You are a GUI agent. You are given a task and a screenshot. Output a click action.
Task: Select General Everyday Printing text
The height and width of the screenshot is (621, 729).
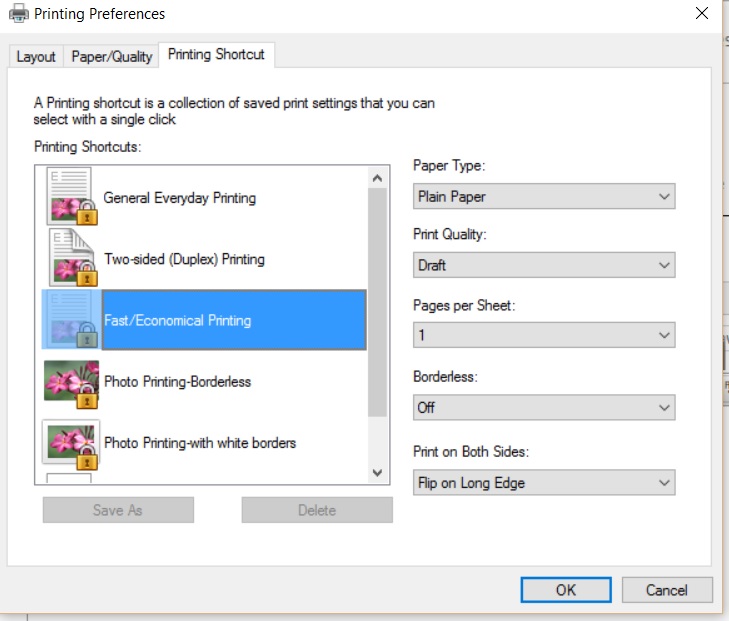pos(179,198)
